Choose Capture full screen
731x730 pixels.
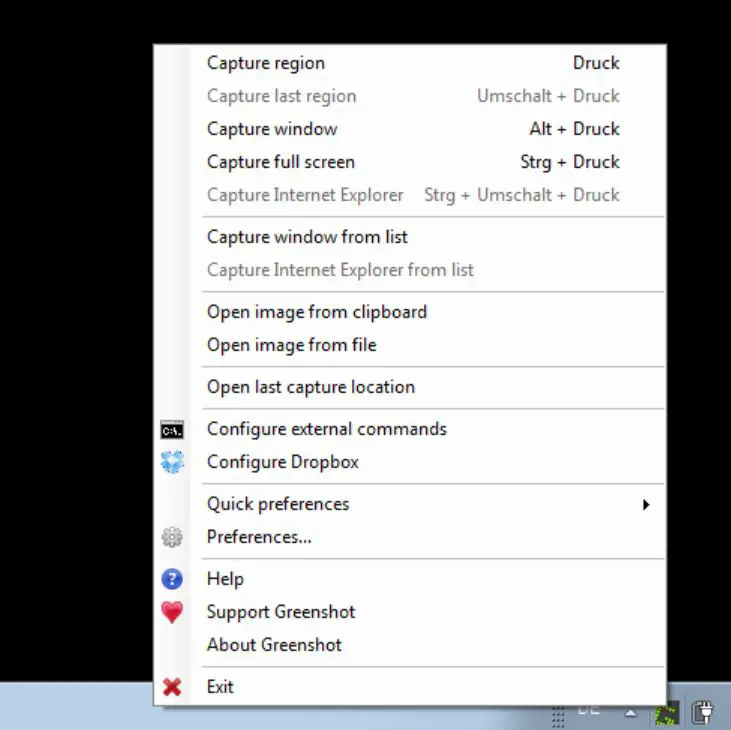pos(410,162)
